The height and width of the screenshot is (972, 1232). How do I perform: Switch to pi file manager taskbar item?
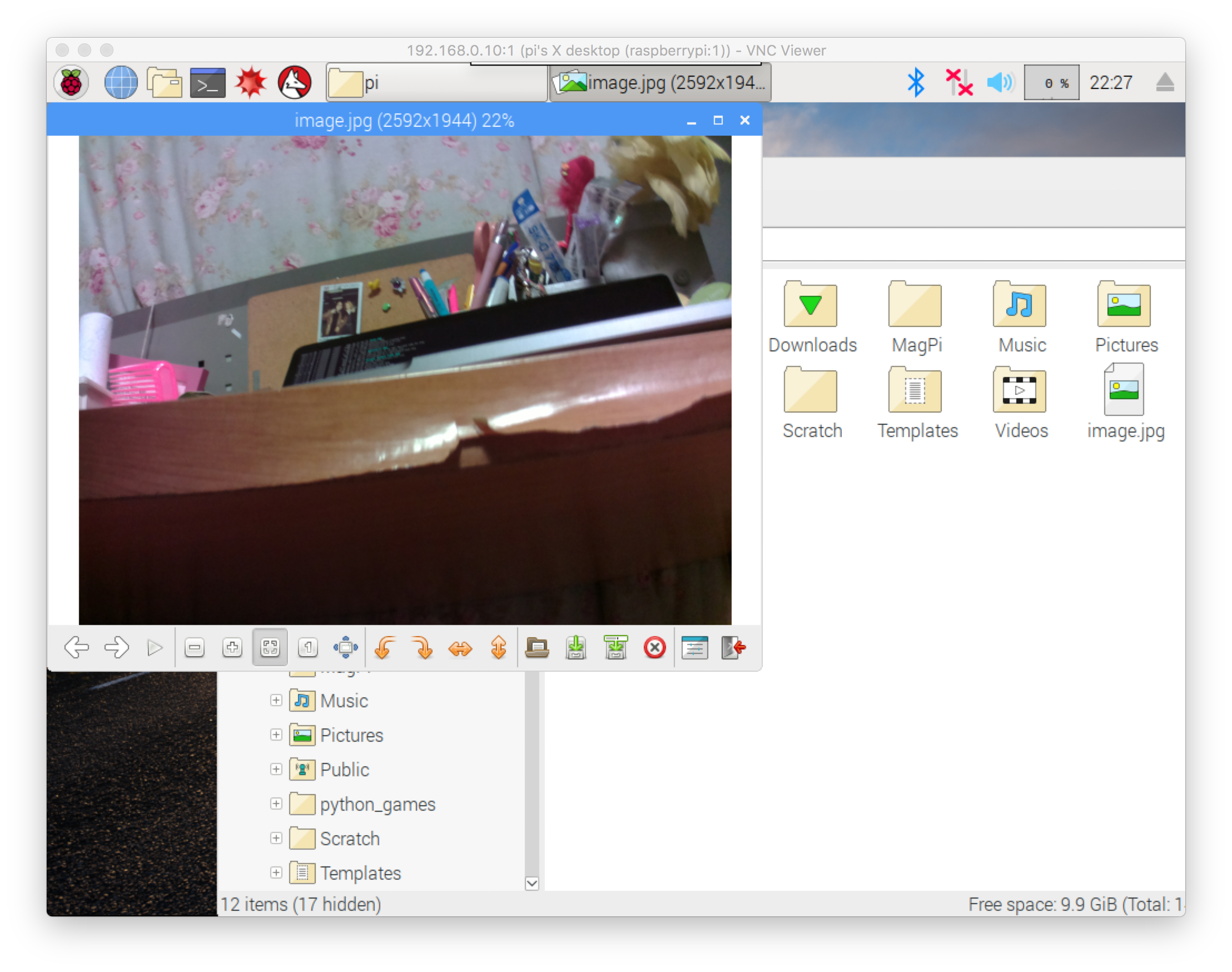(436, 83)
